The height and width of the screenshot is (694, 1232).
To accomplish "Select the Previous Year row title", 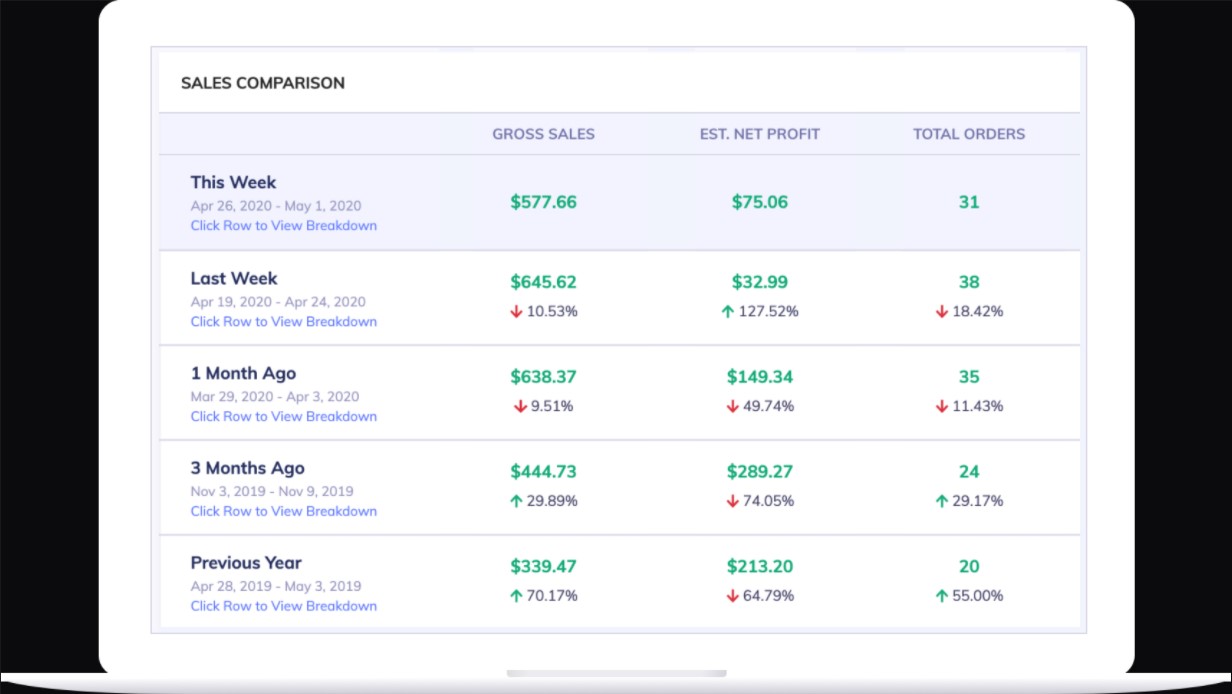I will coord(246,563).
